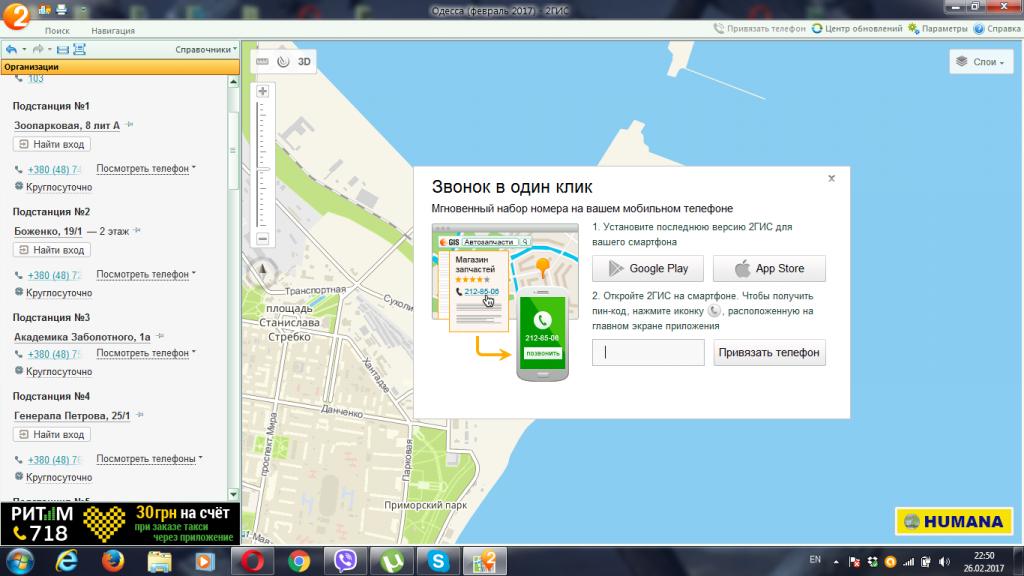Expand Посмотреть телефон for Подстанция №1
Image resolution: width=1024 pixels, height=576 pixels.
(x=146, y=169)
